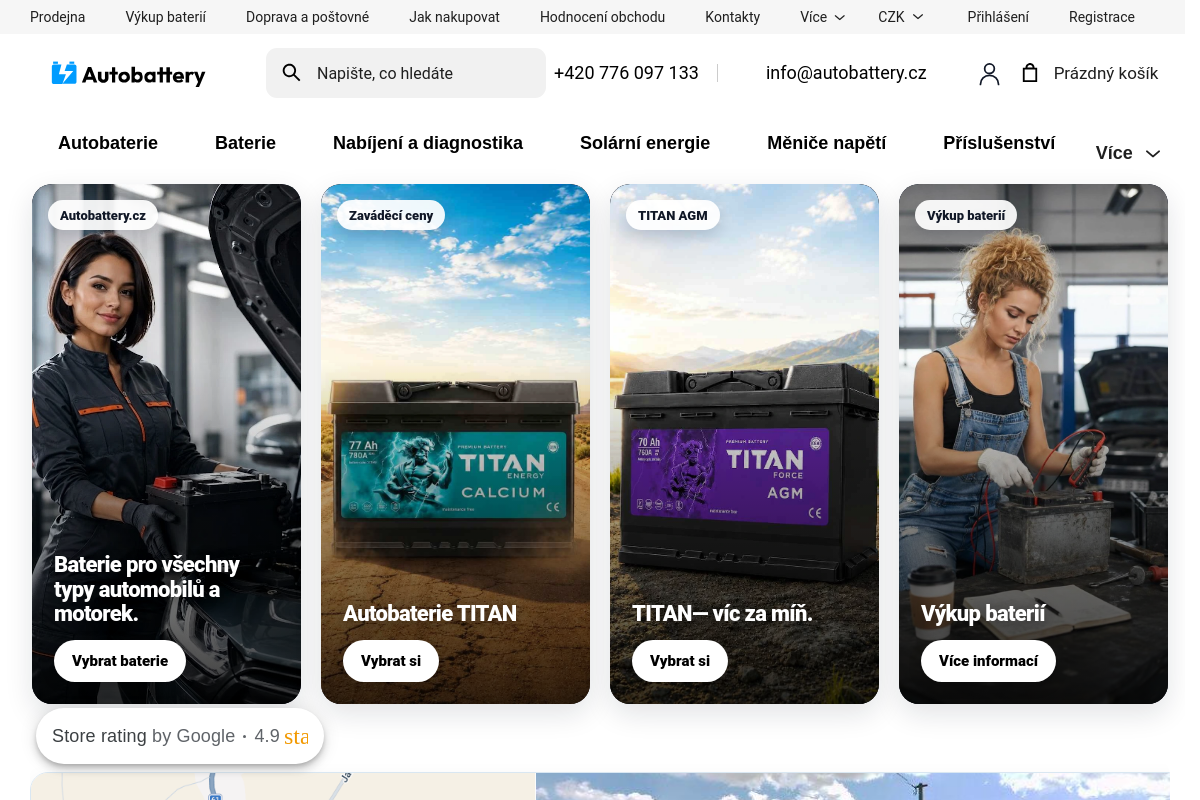The height and width of the screenshot is (800, 1200).
Task: Expand the Více dropdown in top bar
Action: coord(823,17)
